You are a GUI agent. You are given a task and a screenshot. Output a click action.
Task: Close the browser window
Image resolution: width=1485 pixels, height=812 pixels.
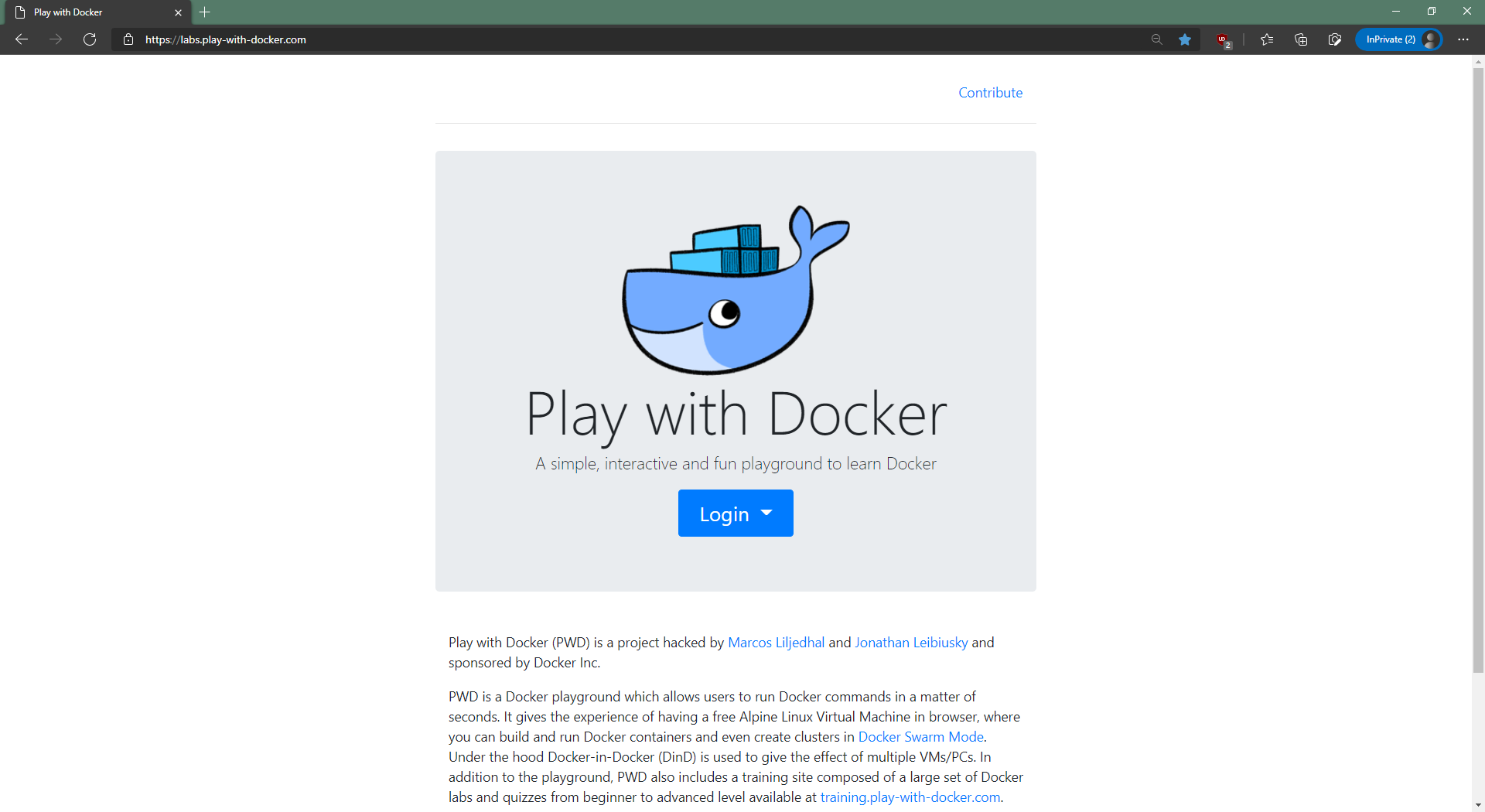click(x=1467, y=12)
